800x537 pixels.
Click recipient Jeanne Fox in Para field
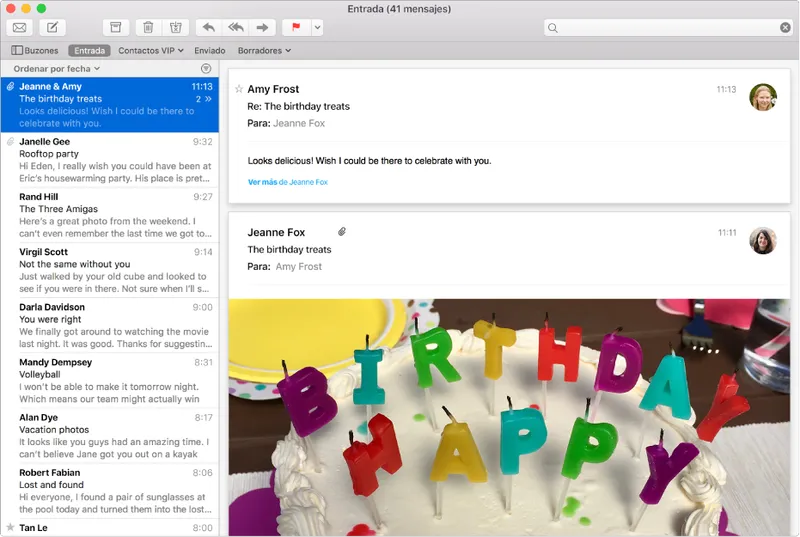click(x=299, y=123)
